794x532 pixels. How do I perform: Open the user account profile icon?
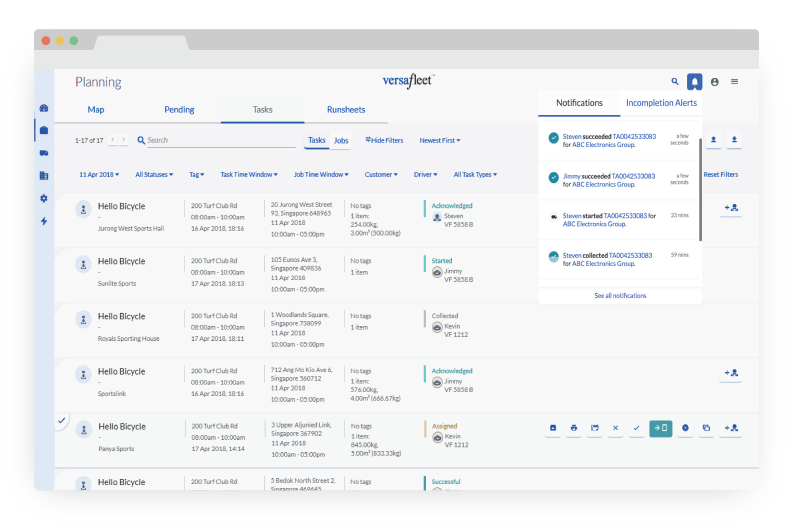pyautogui.click(x=714, y=82)
